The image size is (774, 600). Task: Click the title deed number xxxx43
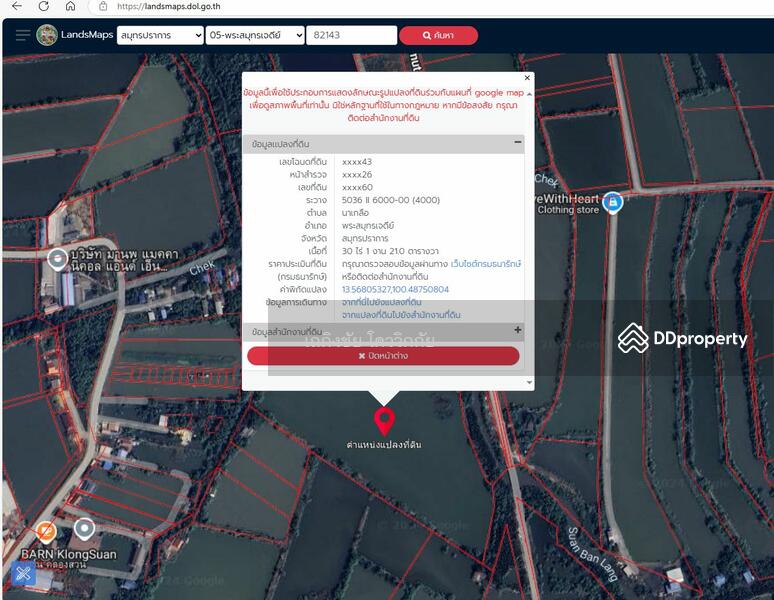point(356,162)
